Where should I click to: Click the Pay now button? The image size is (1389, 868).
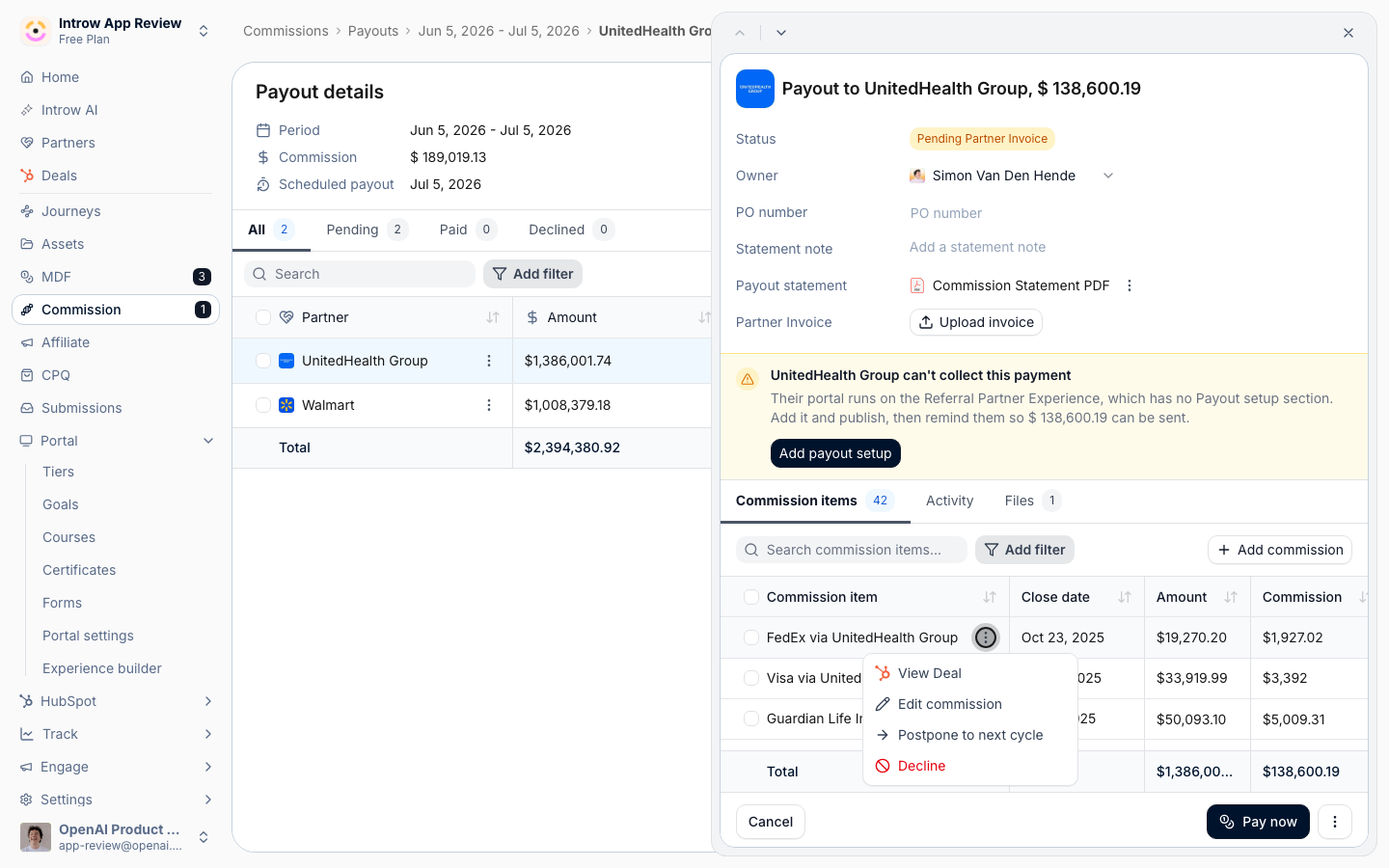[x=1258, y=822]
